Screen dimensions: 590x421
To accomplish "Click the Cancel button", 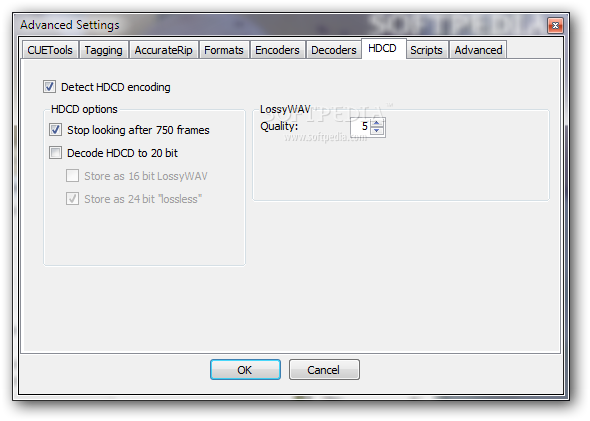I will [x=324, y=370].
